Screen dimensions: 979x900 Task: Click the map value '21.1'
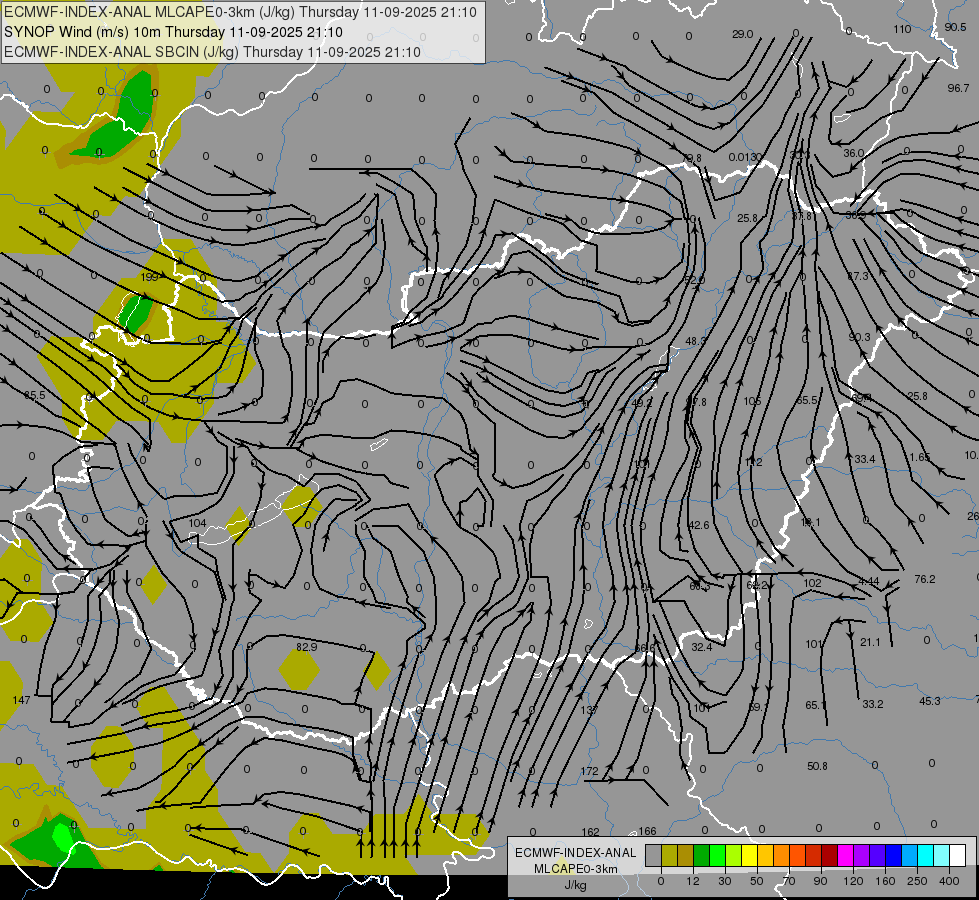pyautogui.click(x=870, y=642)
